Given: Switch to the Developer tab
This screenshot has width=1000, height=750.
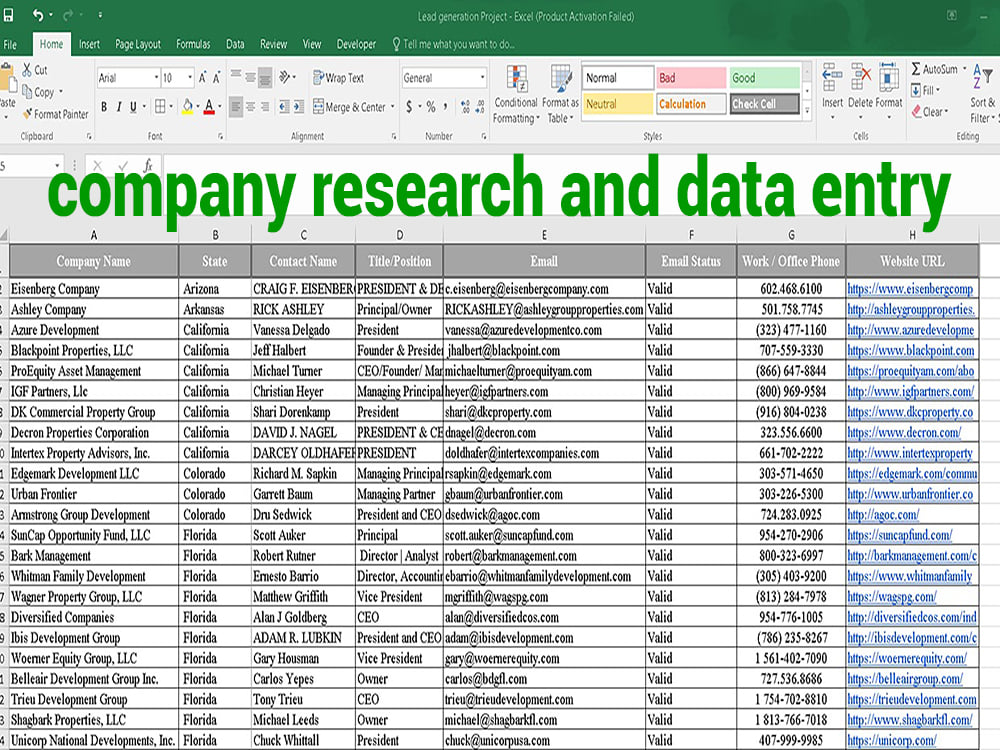Looking at the screenshot, I should click(x=357, y=44).
